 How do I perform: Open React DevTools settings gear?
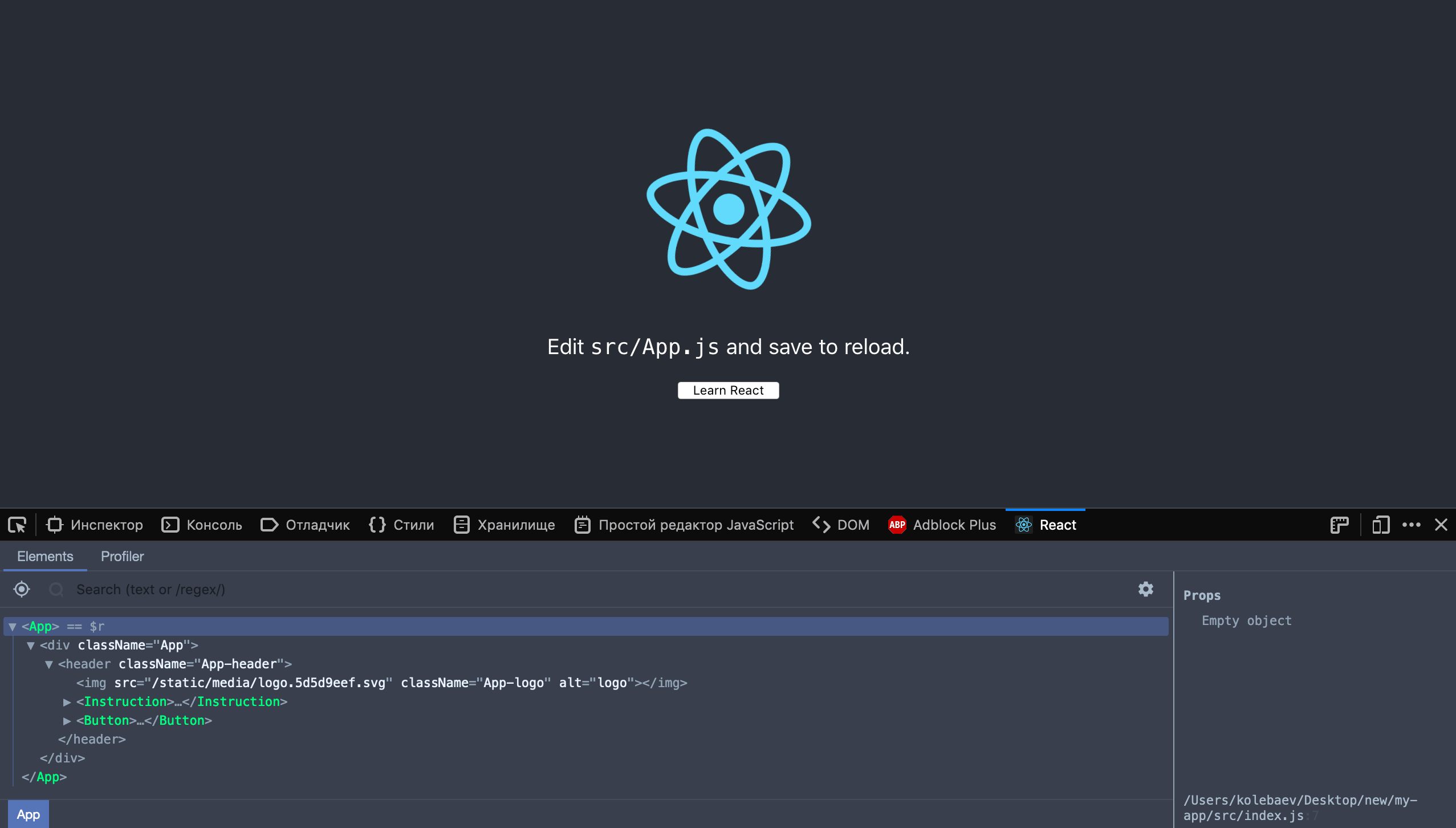click(1145, 589)
